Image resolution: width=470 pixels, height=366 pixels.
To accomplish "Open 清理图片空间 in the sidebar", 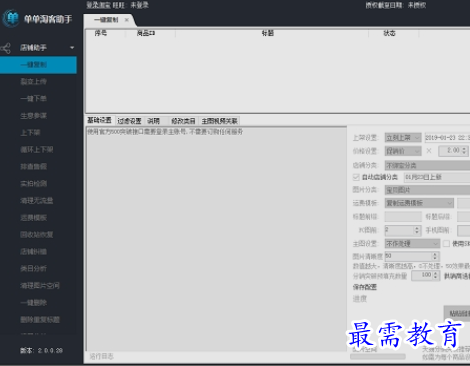I will tap(40, 285).
